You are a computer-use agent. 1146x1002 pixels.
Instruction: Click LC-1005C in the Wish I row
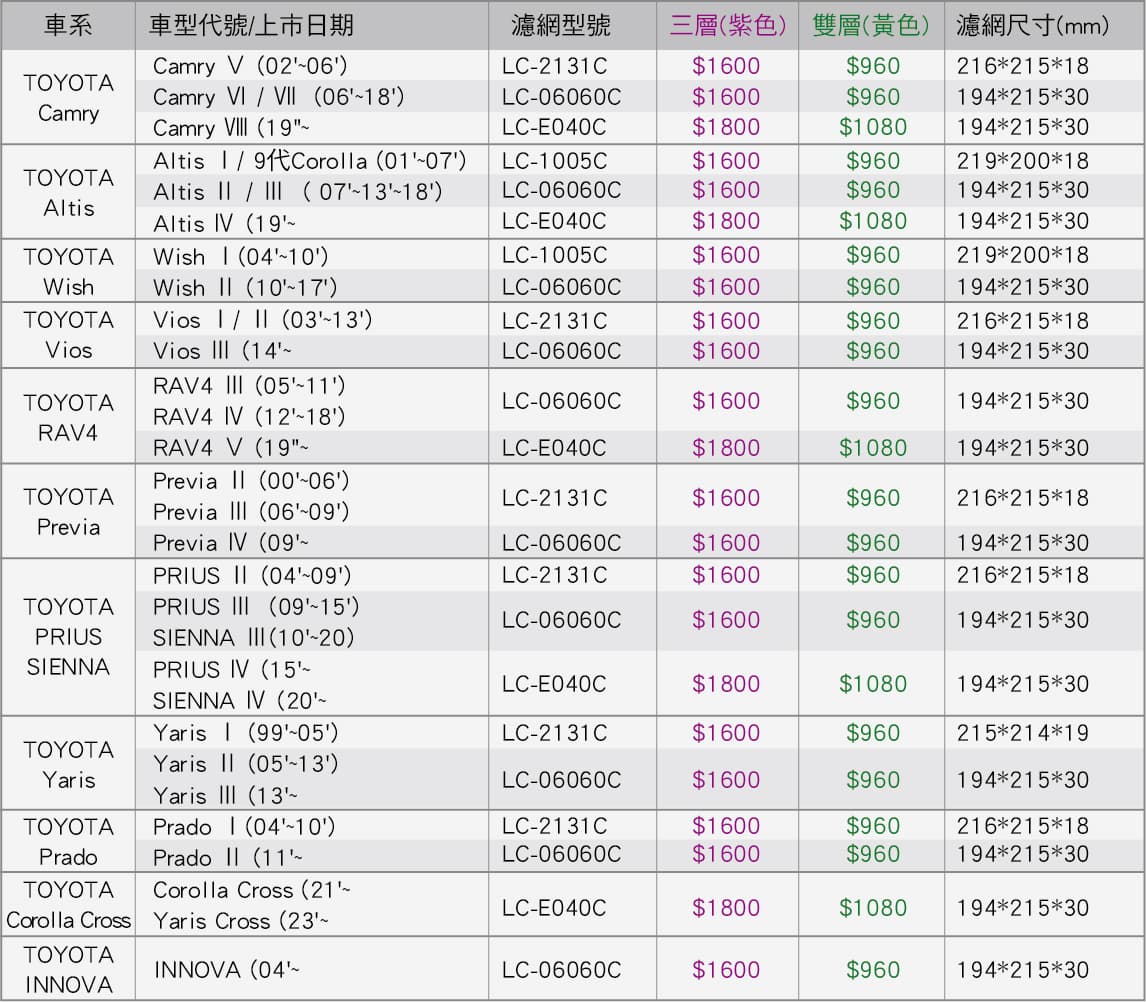(x=555, y=255)
